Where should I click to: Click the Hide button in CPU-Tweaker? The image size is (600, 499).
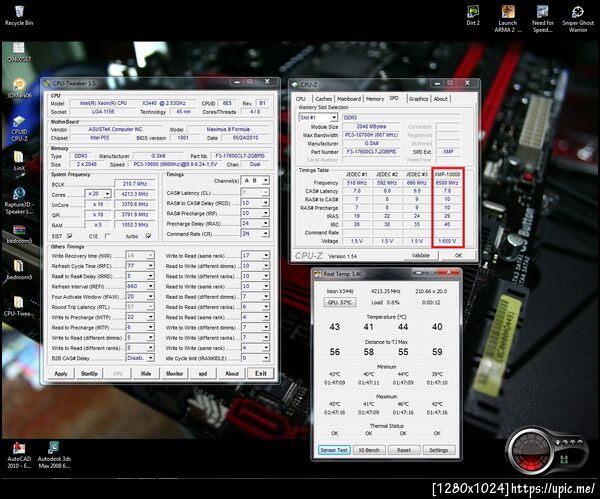(146, 373)
